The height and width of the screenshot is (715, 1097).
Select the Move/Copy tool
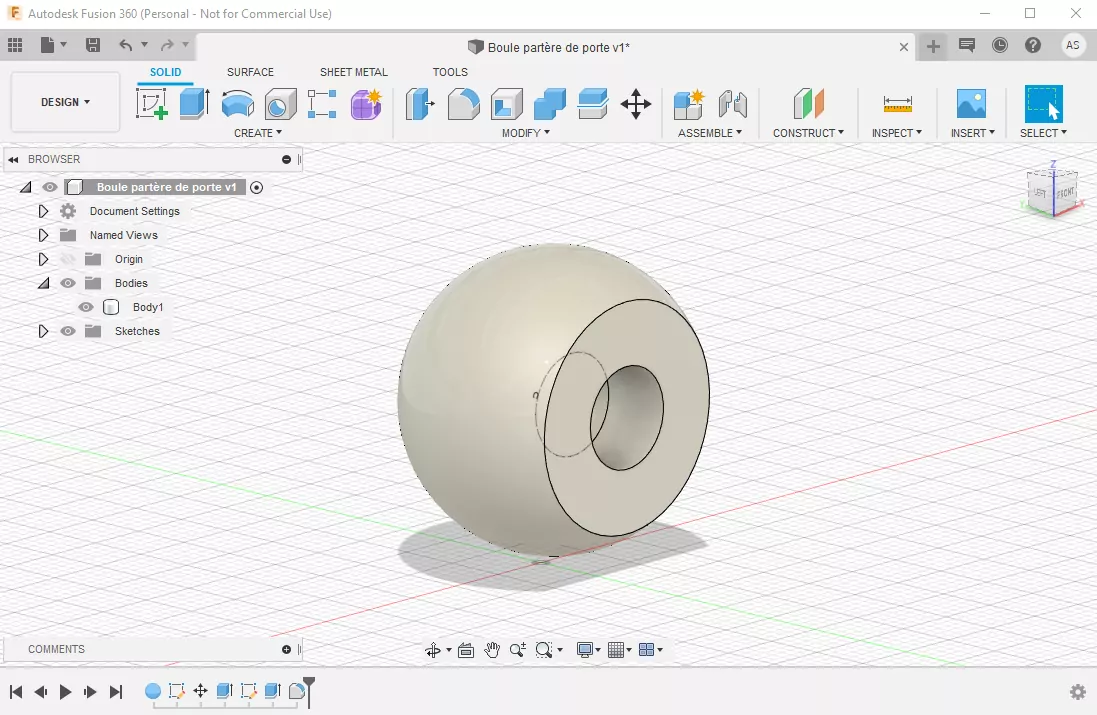636,104
